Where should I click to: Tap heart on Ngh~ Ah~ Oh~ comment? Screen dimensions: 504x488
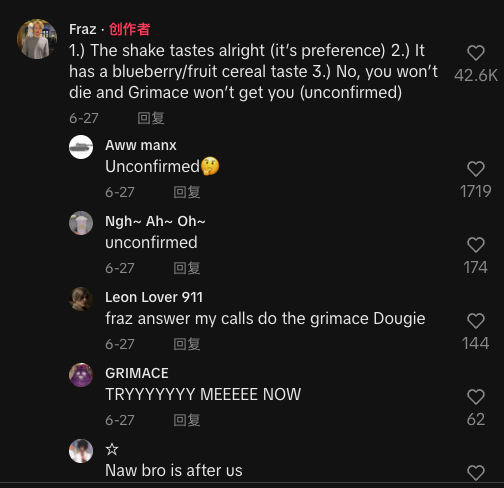[x=476, y=245]
